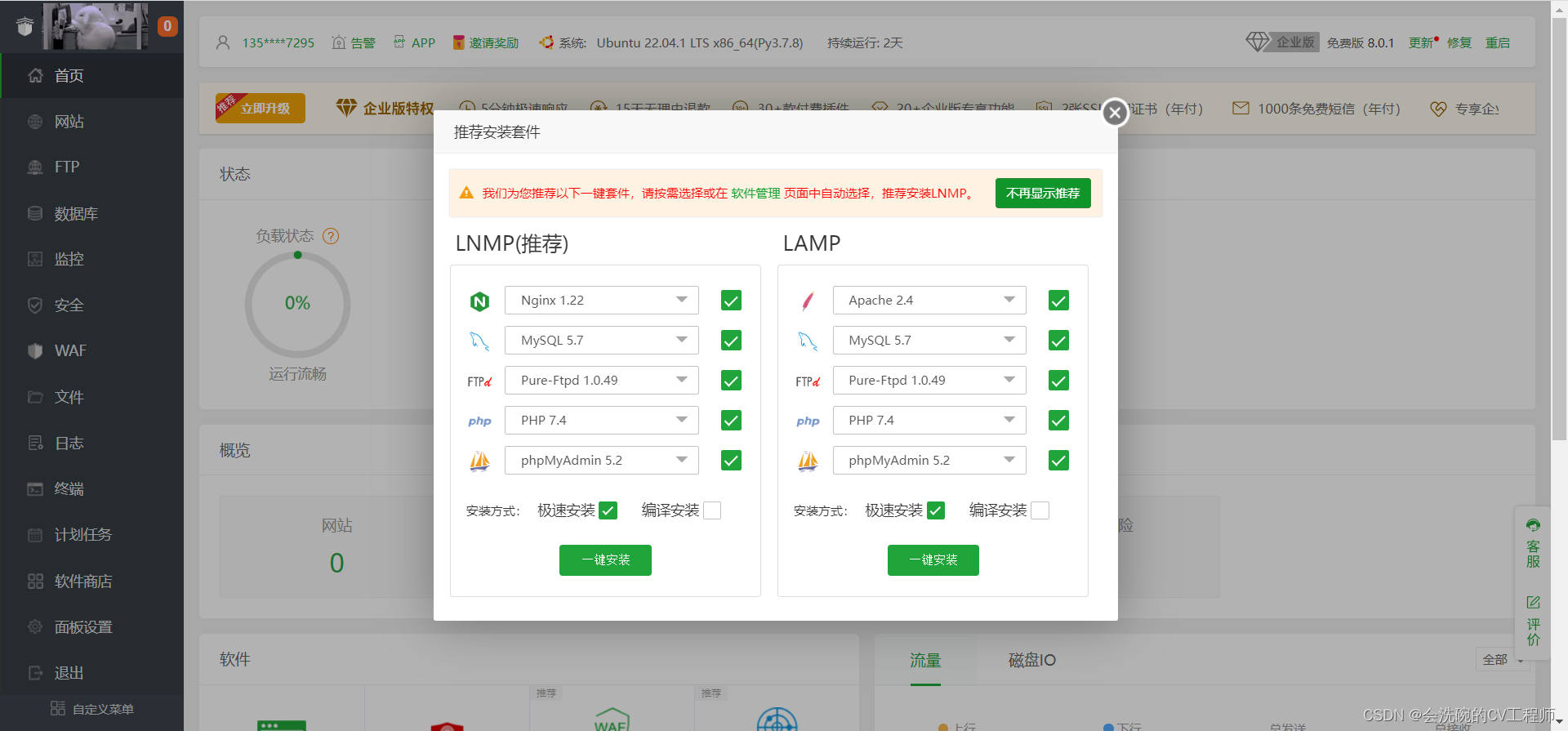Uncheck Nginx 1.22 in LNMP

[x=731, y=301]
